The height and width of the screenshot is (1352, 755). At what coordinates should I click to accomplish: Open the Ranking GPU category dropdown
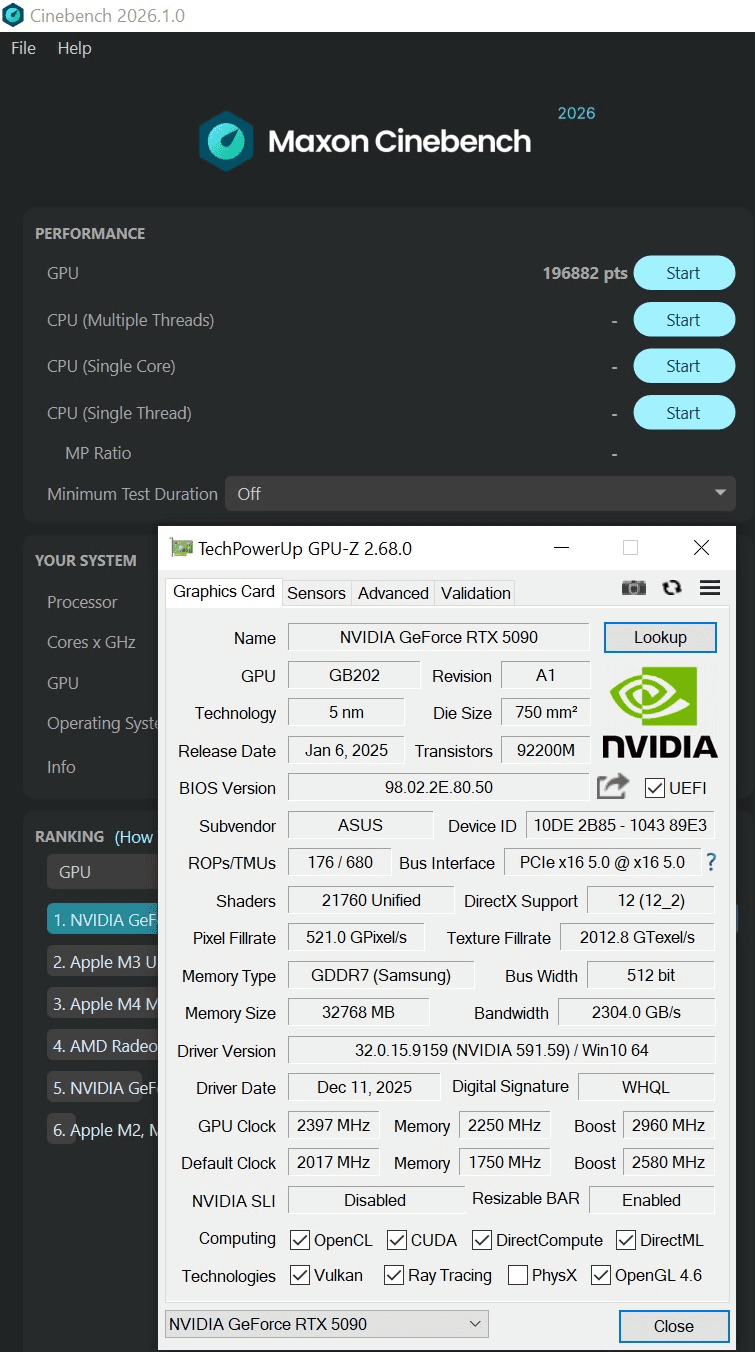(x=103, y=872)
